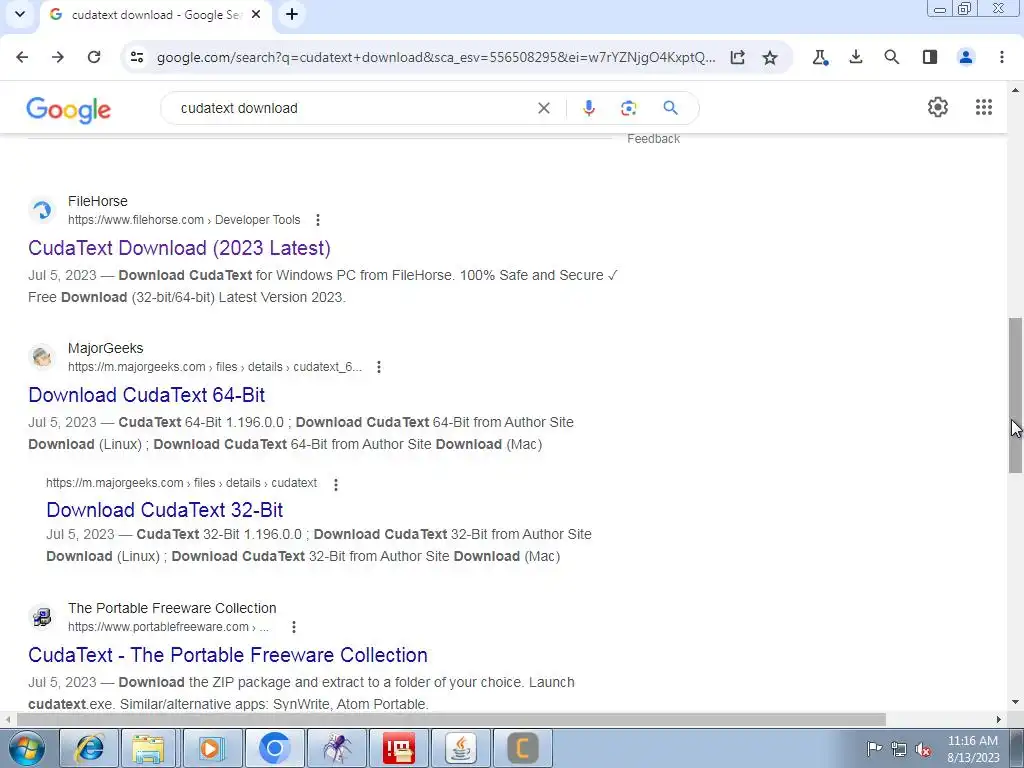
Task: Click the toolbar magnifier search icon
Action: coord(891,57)
